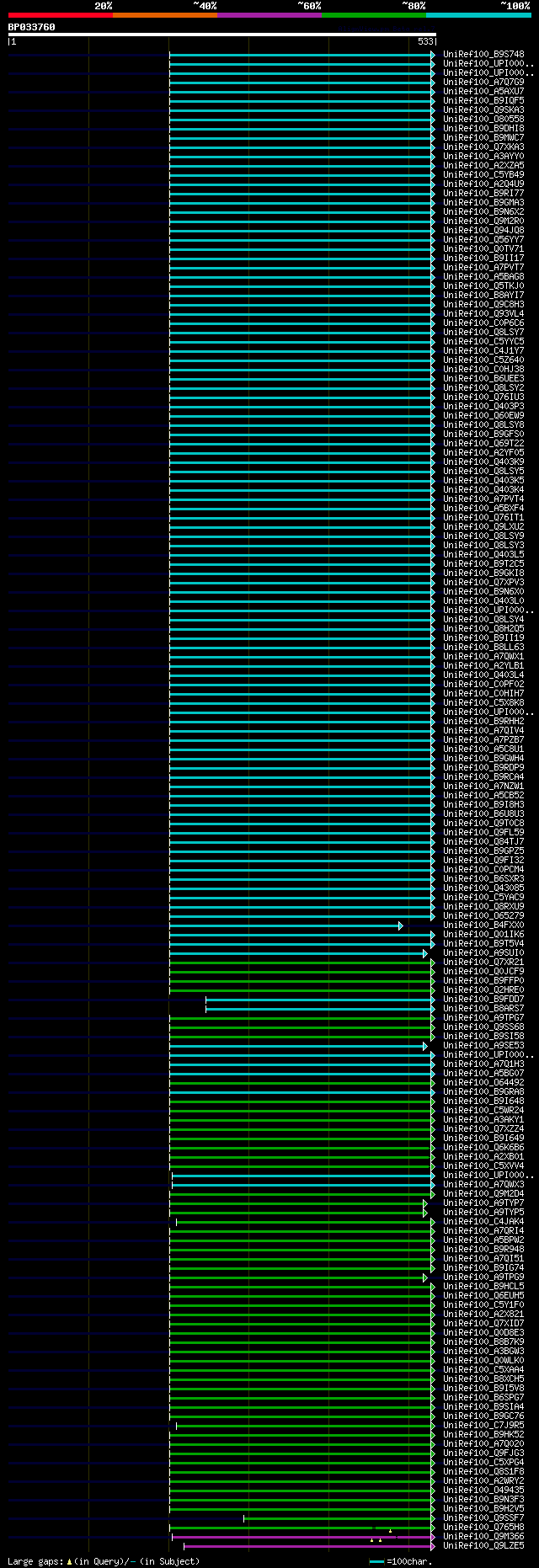539x1568 pixels.
Task: Click the cyan bar of UniRef100_B8ARS7
Action: pos(321,1010)
